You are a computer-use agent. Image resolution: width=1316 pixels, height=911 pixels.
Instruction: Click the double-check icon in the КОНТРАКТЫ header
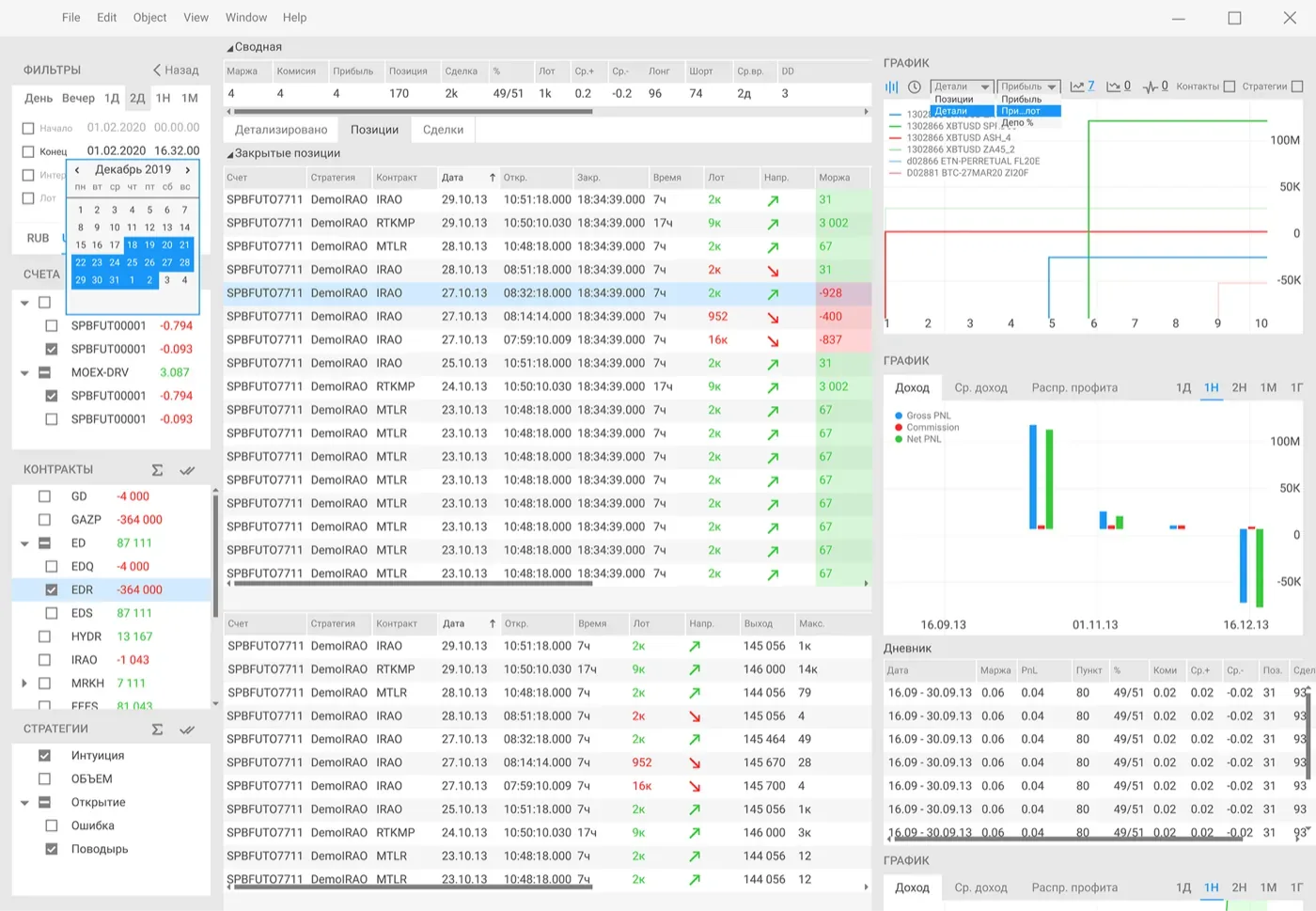187,470
